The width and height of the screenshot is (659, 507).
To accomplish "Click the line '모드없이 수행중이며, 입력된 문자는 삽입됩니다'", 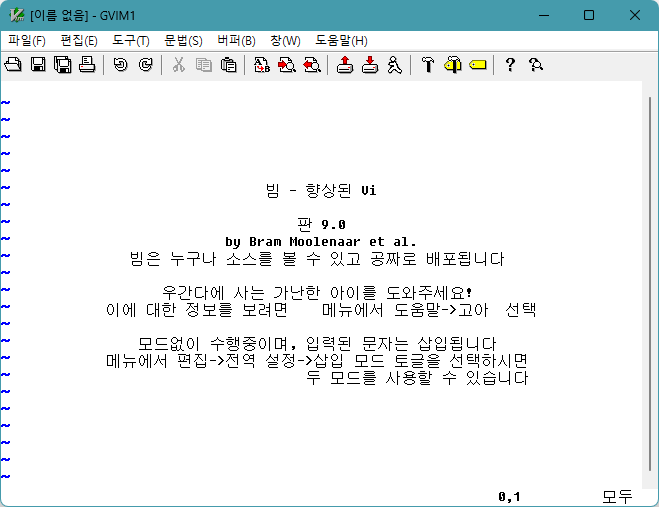I will coord(317,344).
